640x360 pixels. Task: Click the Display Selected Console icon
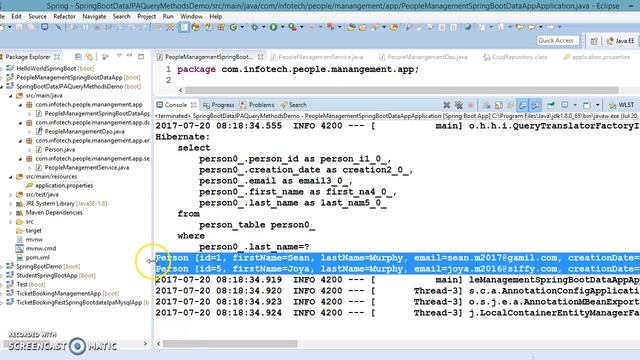click(x=564, y=105)
